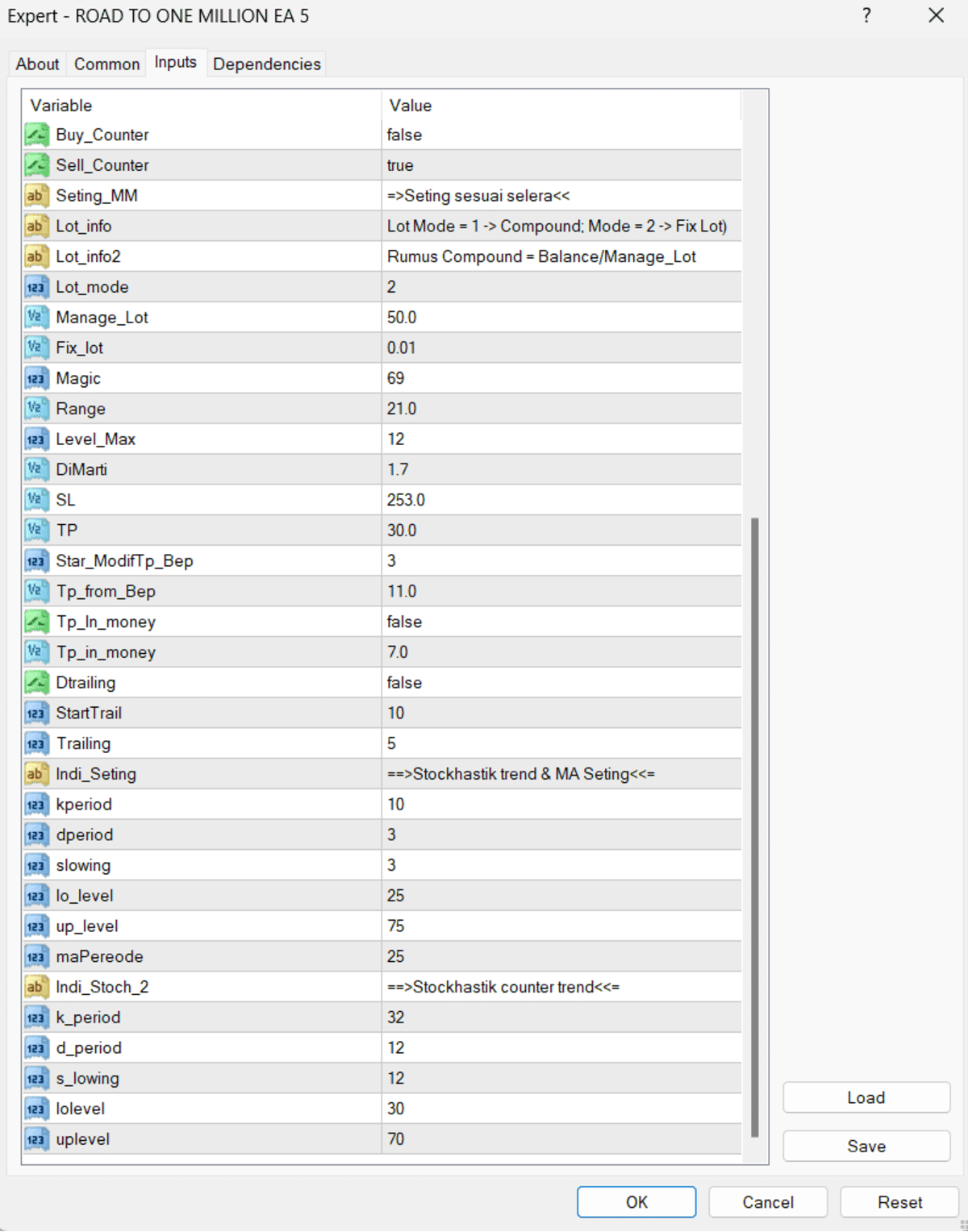Screen dimensions: 968x1232
Task: Click the string icon next to Seting_MM
Action: pyautogui.click(x=36, y=196)
